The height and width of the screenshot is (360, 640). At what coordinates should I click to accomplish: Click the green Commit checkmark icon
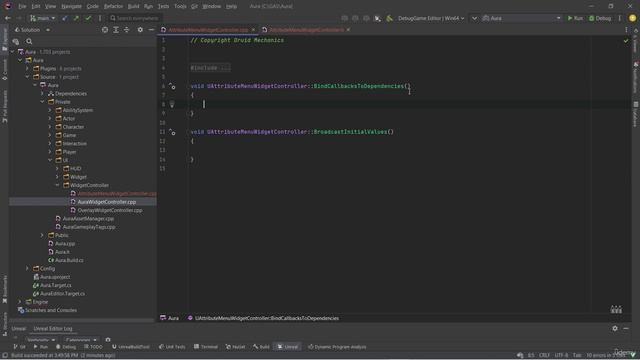(88, 18)
